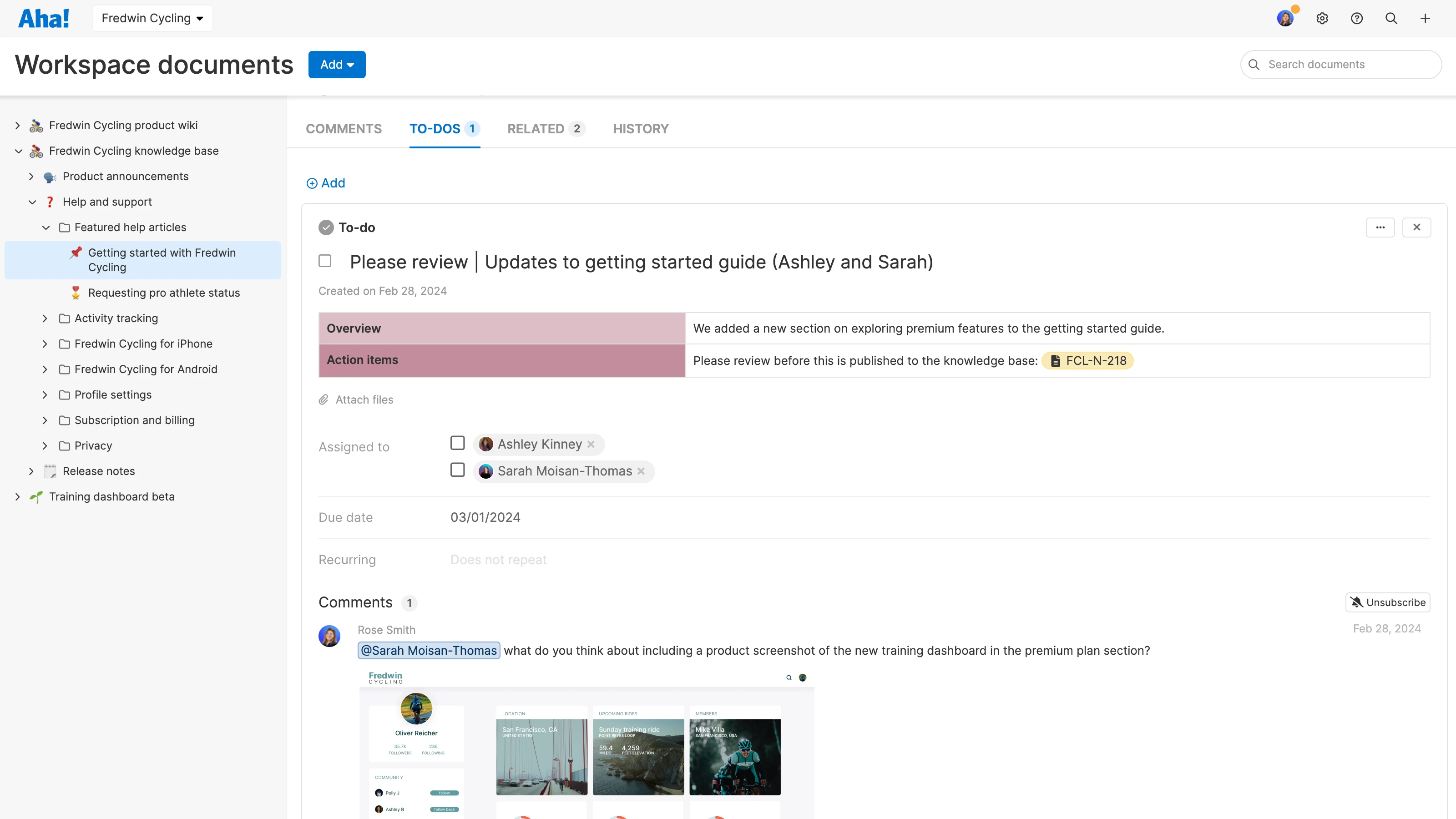The width and height of the screenshot is (1456, 819).
Task: Tick the Sarah Moisan-Thomas assignee checkbox
Action: [457, 470]
